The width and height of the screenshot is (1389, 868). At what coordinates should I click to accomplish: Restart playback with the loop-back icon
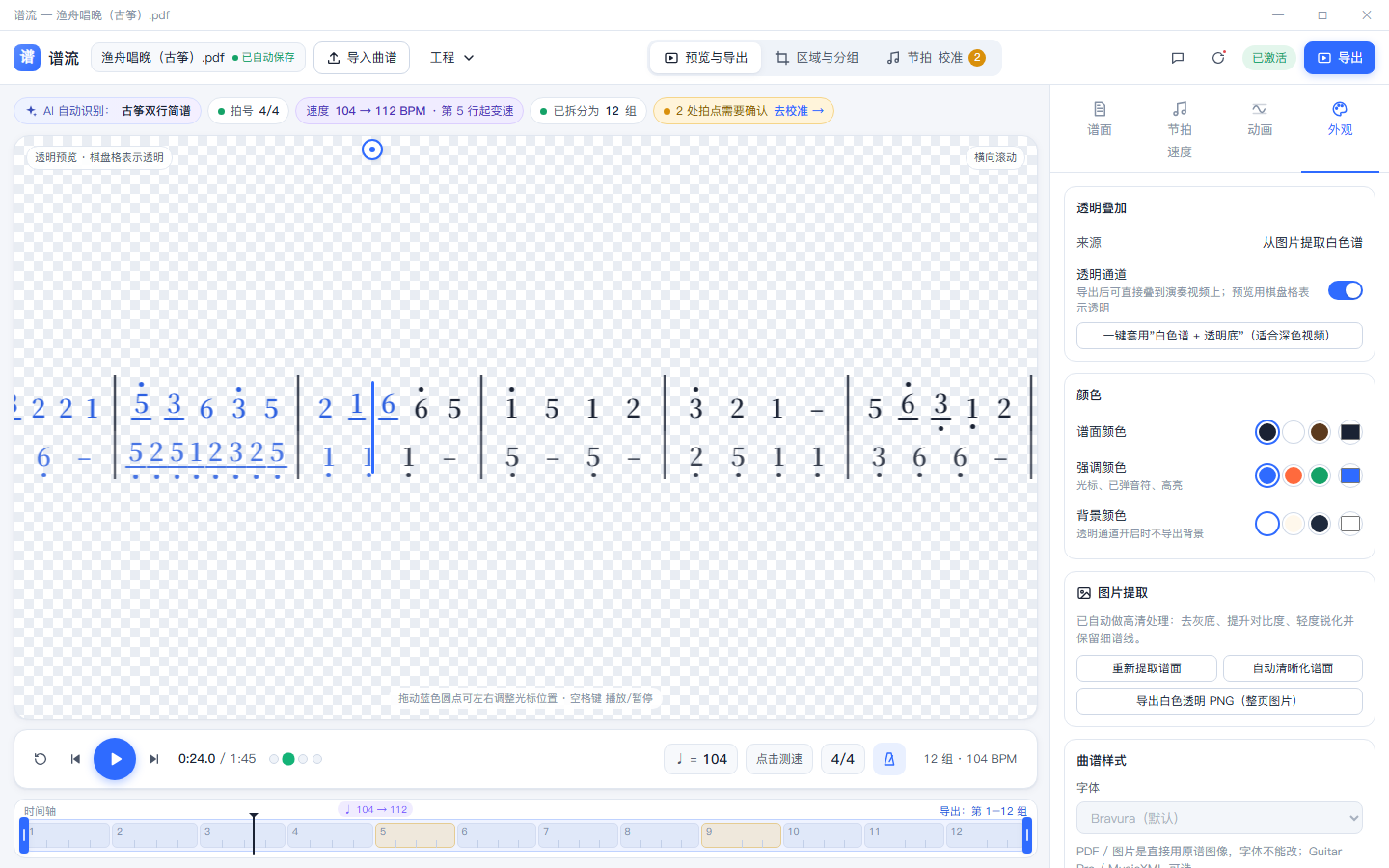pos(41,759)
